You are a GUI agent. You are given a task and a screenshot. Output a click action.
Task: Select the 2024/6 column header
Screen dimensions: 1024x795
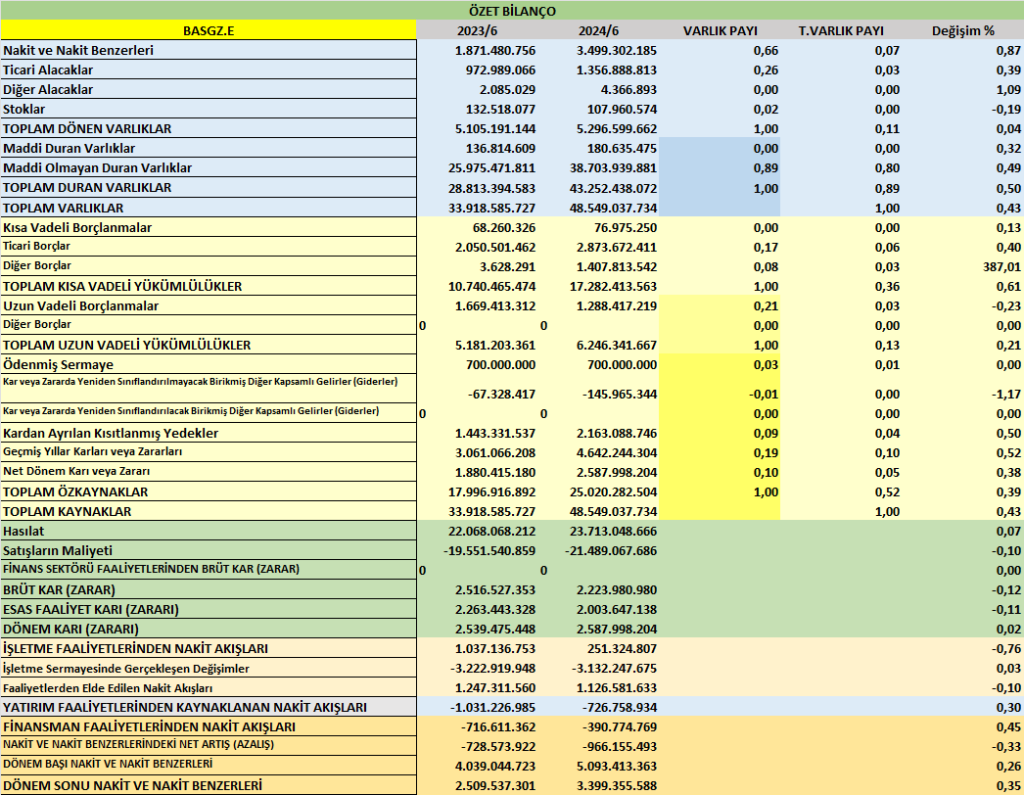[598, 31]
